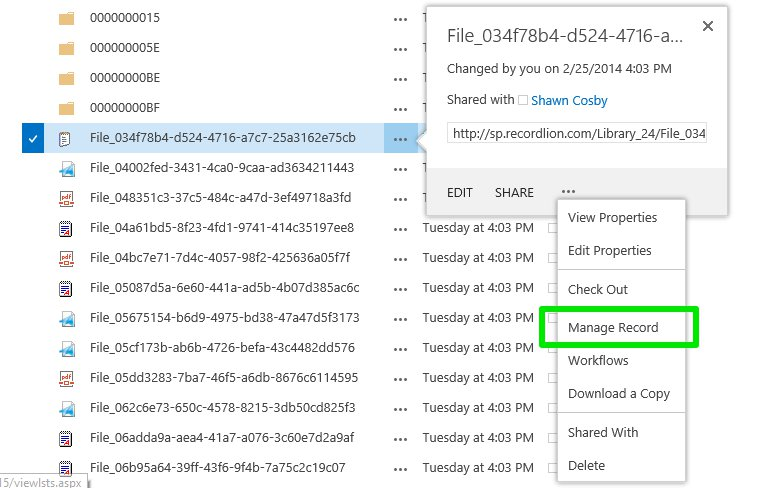Viewport: 765px width, 488px height.
Task: Close the file callout with X
Action: (x=708, y=27)
